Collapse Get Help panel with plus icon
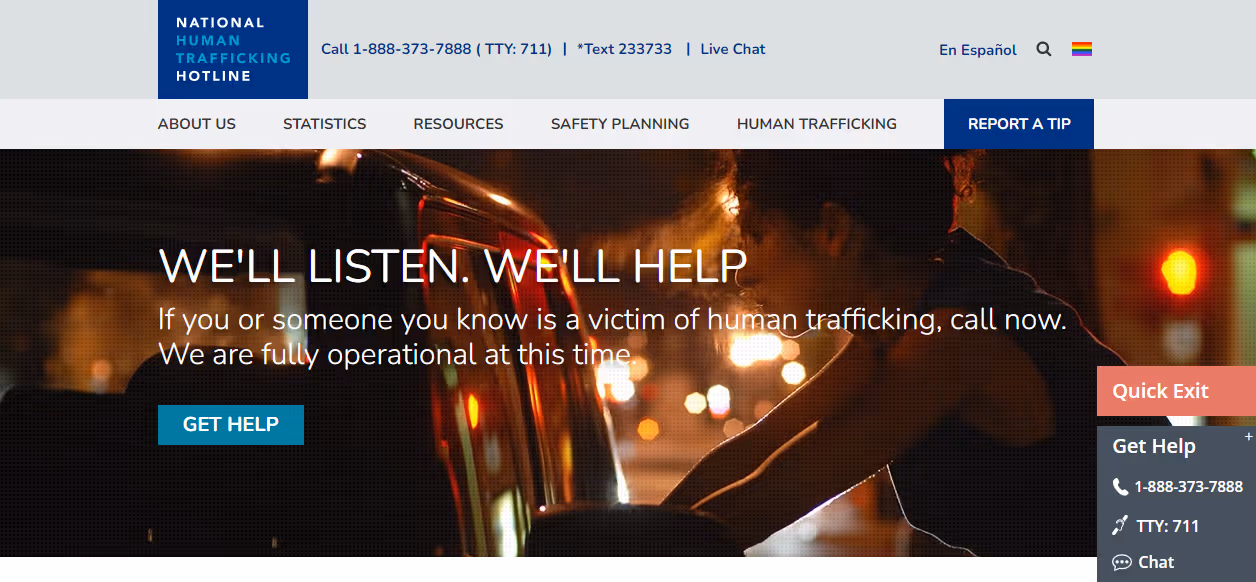This screenshot has width=1256, height=582. (1248, 437)
